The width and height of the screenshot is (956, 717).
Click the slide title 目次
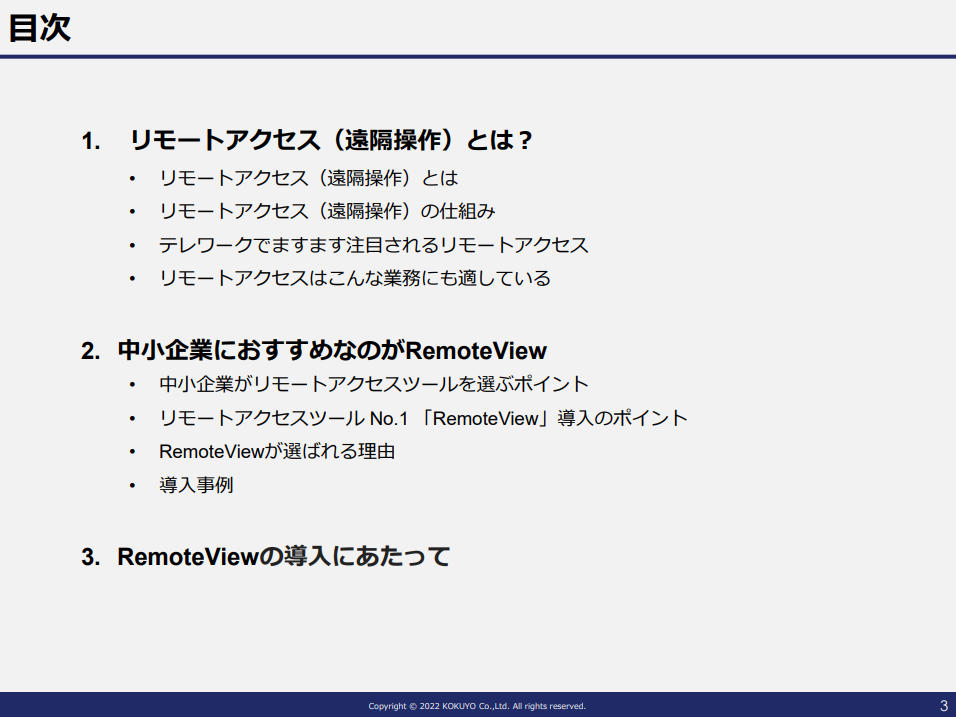point(40,28)
